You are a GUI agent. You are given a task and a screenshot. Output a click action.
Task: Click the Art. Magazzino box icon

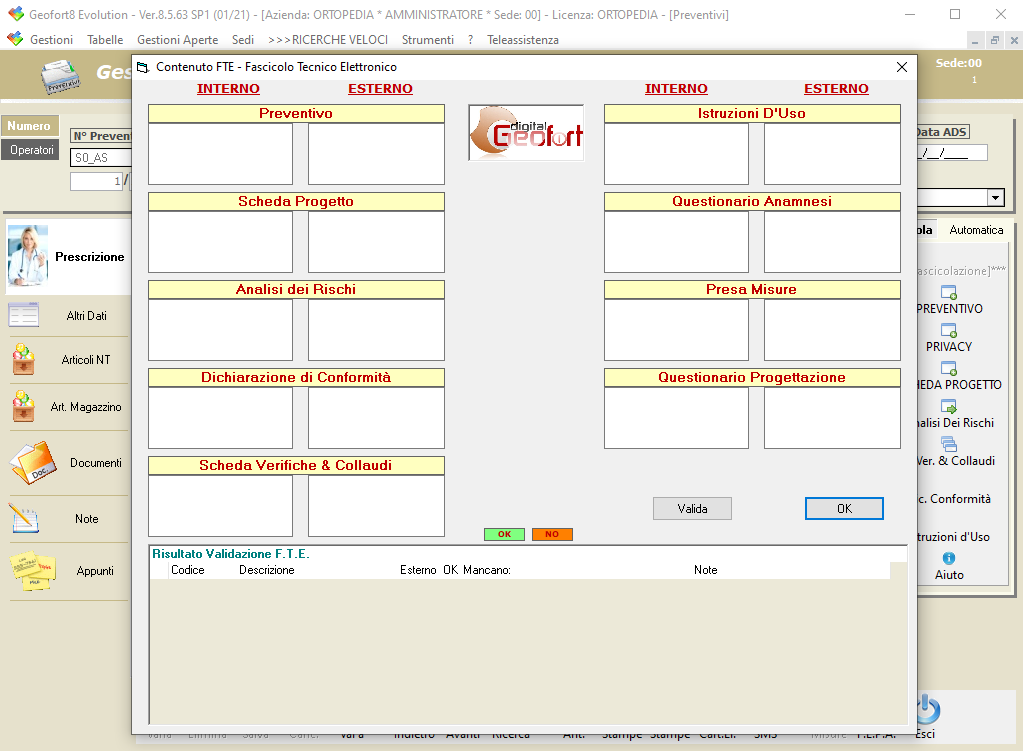24,406
